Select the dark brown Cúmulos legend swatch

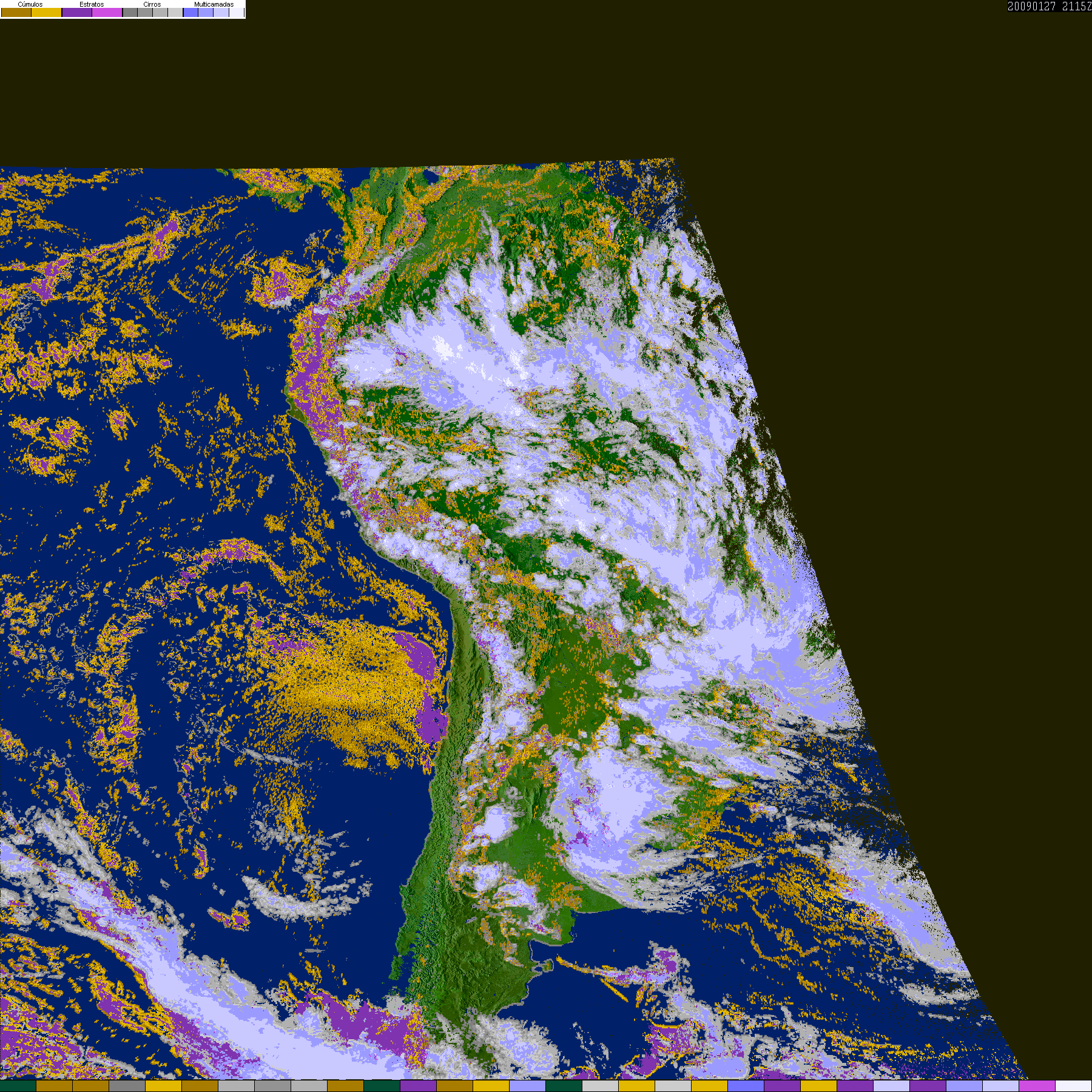click(x=16, y=12)
